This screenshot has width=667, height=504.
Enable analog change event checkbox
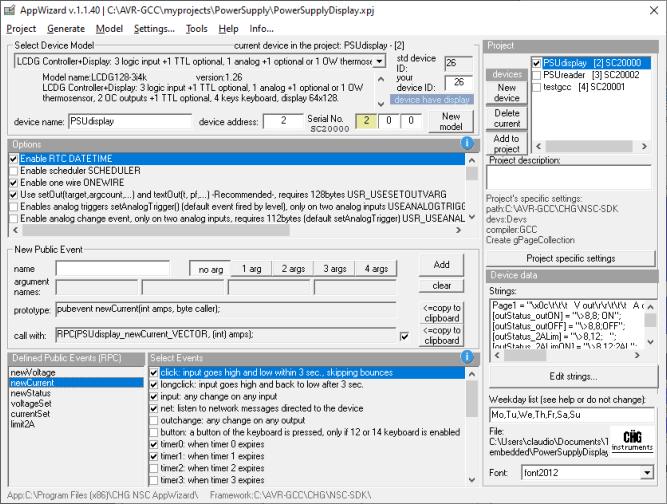[x=14, y=219]
